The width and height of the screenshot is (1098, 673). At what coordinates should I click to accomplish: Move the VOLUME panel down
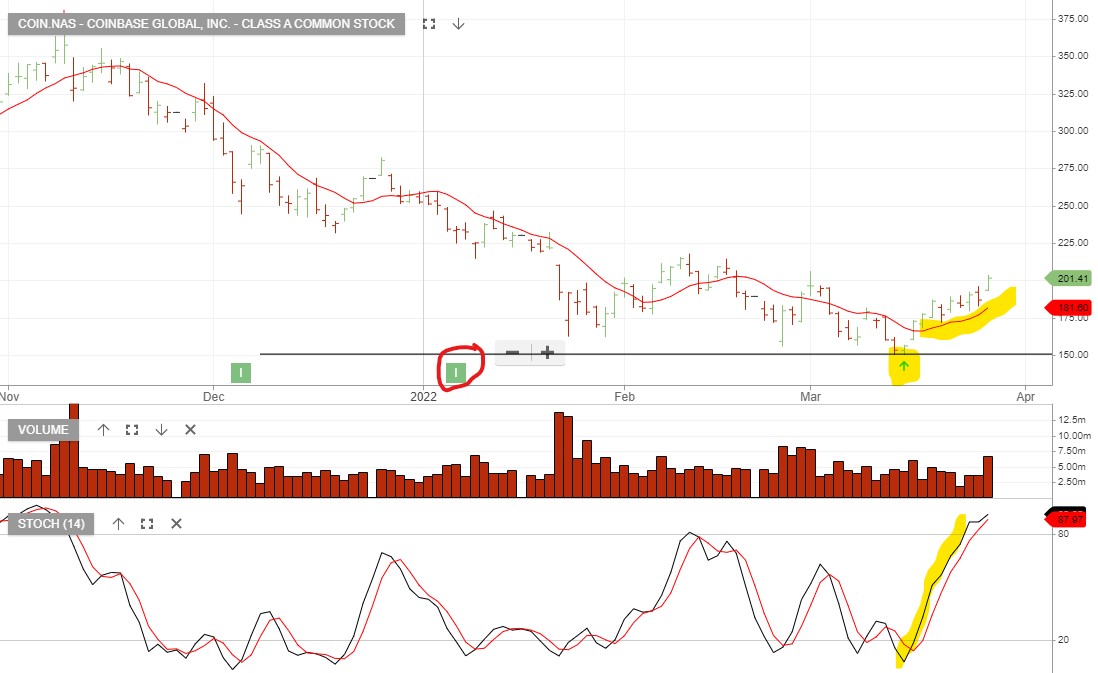coord(161,430)
